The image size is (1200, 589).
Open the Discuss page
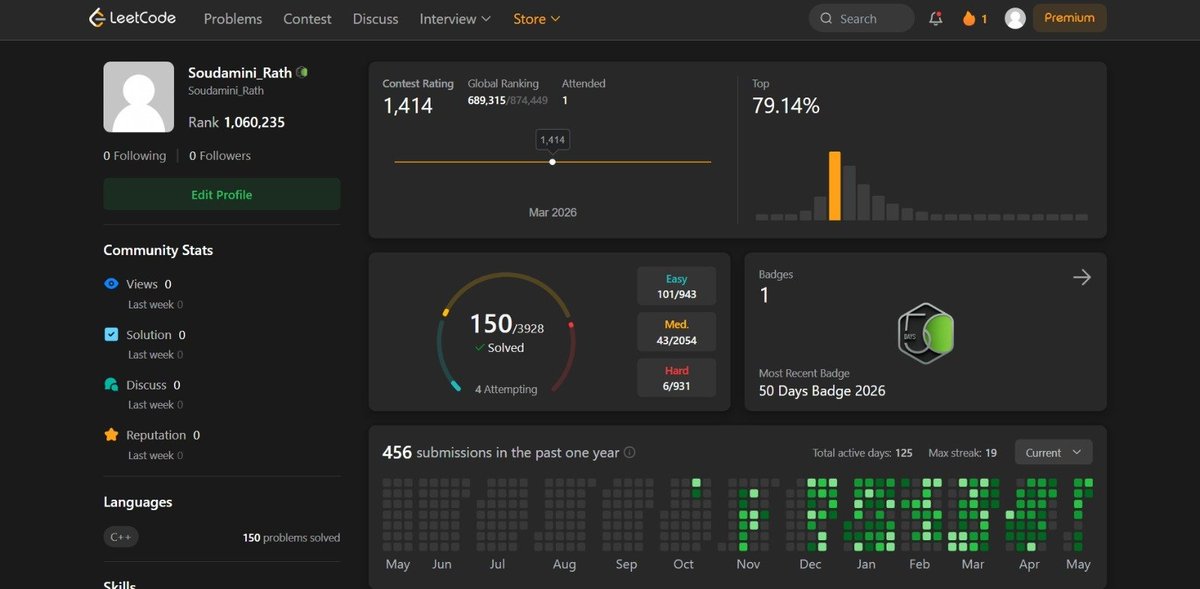click(376, 18)
